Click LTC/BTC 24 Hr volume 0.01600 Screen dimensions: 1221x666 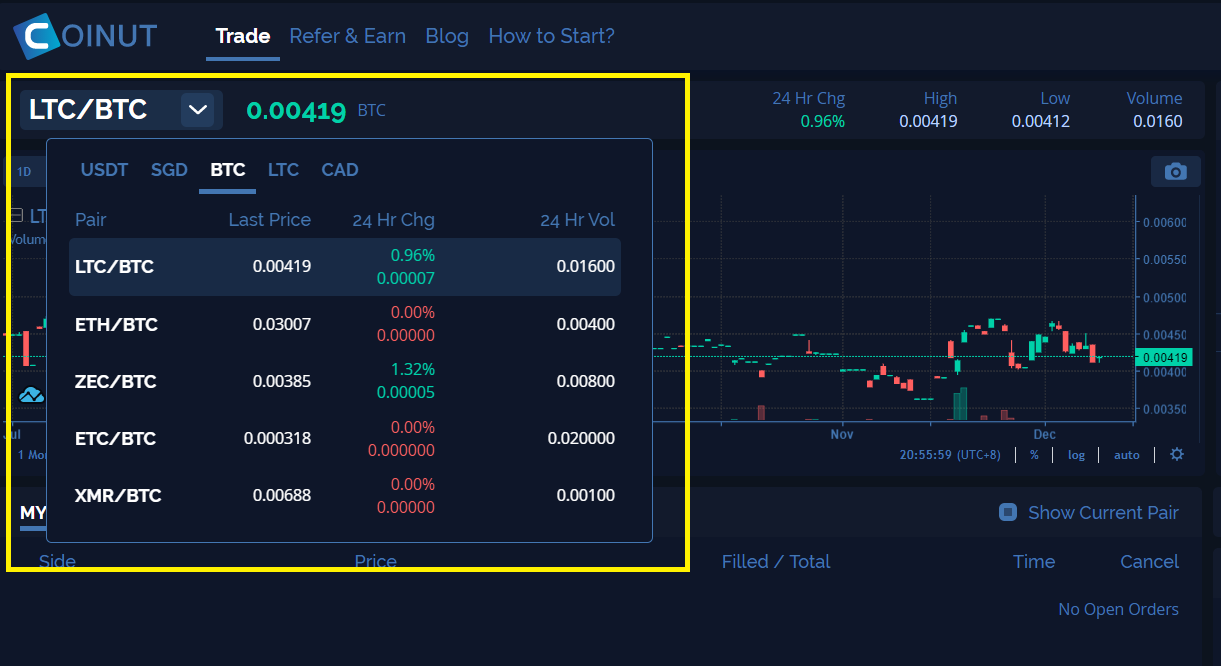pyautogui.click(x=586, y=267)
